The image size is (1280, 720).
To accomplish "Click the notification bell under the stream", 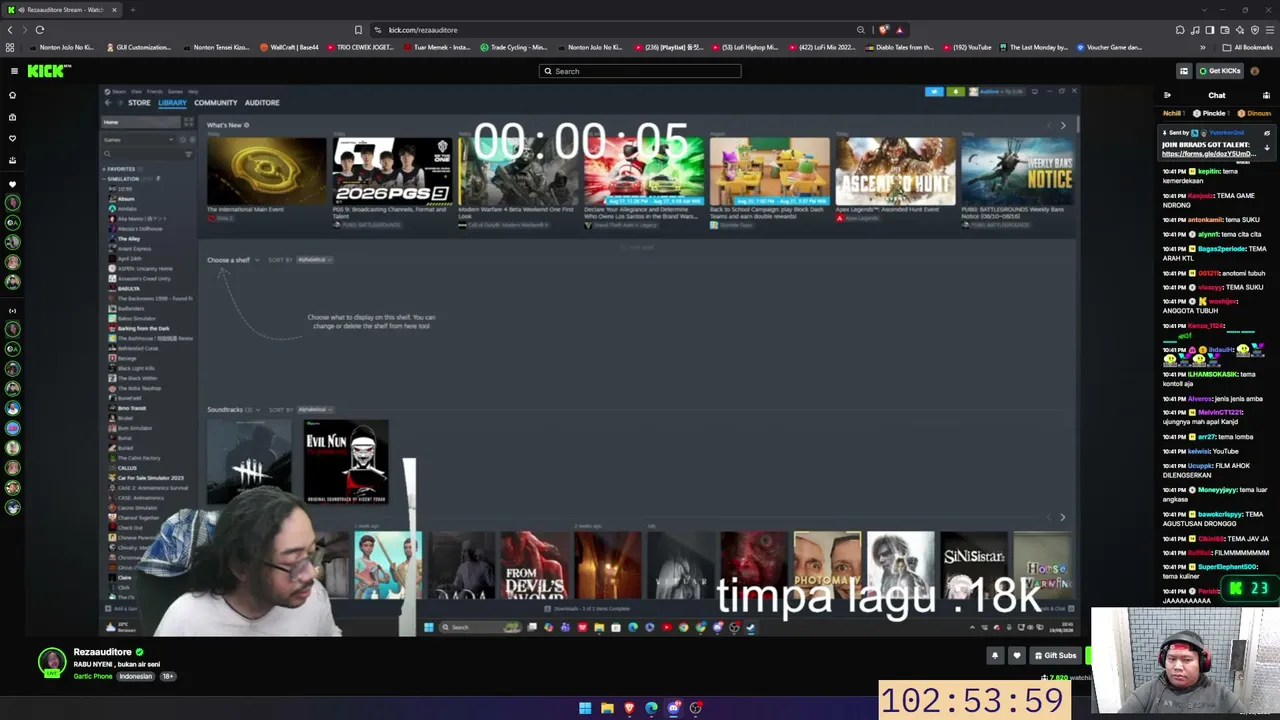I will pos(994,655).
